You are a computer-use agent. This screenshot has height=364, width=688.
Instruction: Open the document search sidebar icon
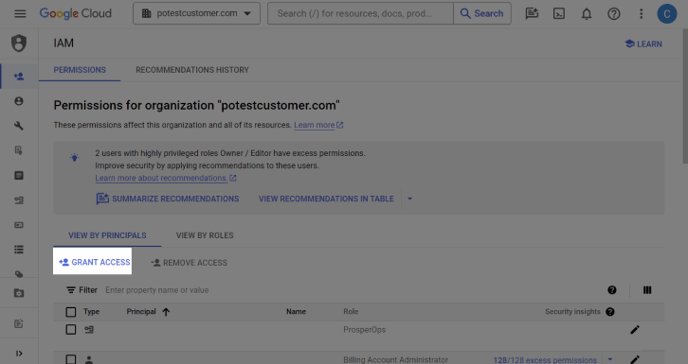pos(19,150)
